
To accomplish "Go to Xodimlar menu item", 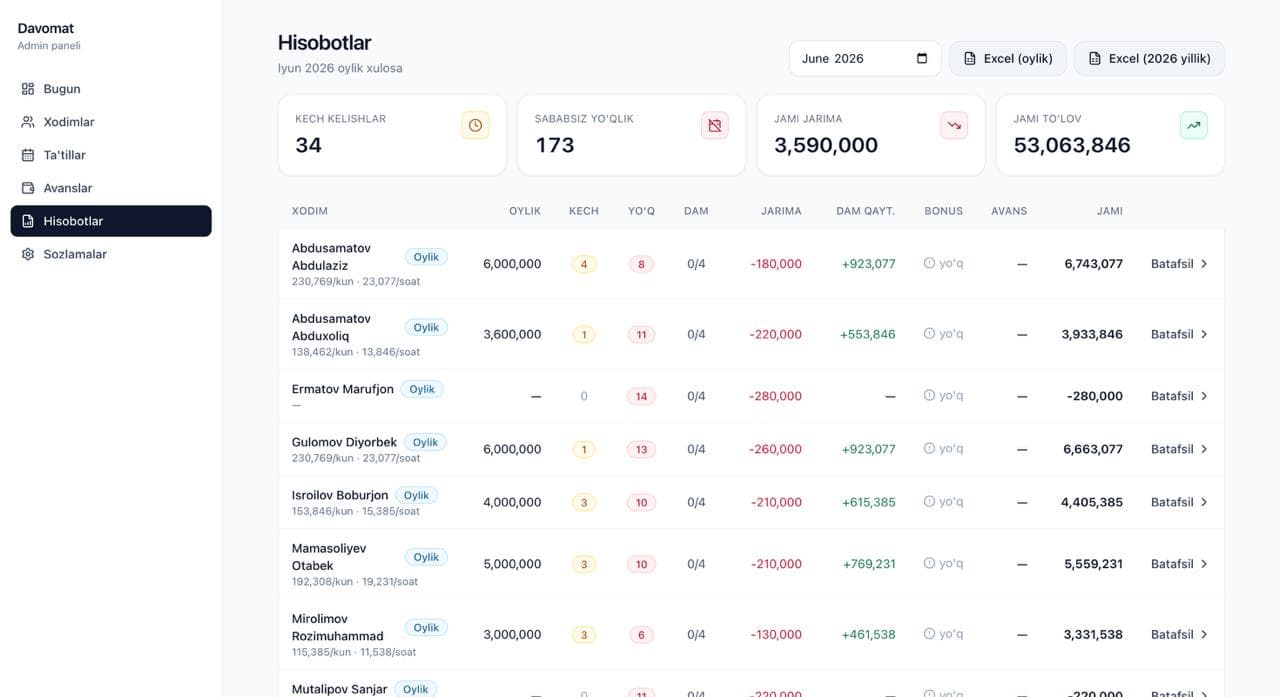I will pos(111,122).
